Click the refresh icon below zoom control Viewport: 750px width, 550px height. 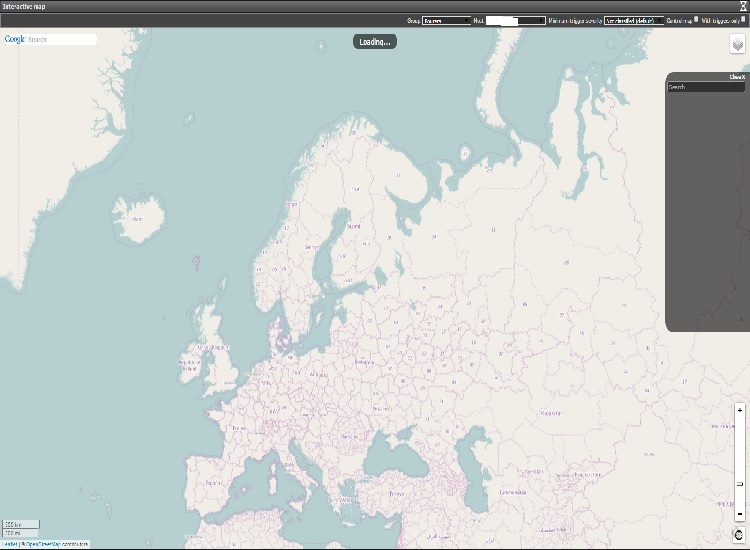[739, 535]
